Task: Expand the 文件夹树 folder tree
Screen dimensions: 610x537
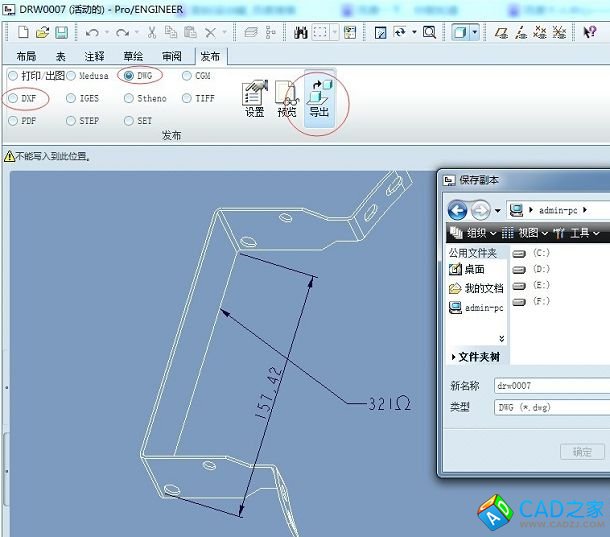Action: tap(475, 356)
